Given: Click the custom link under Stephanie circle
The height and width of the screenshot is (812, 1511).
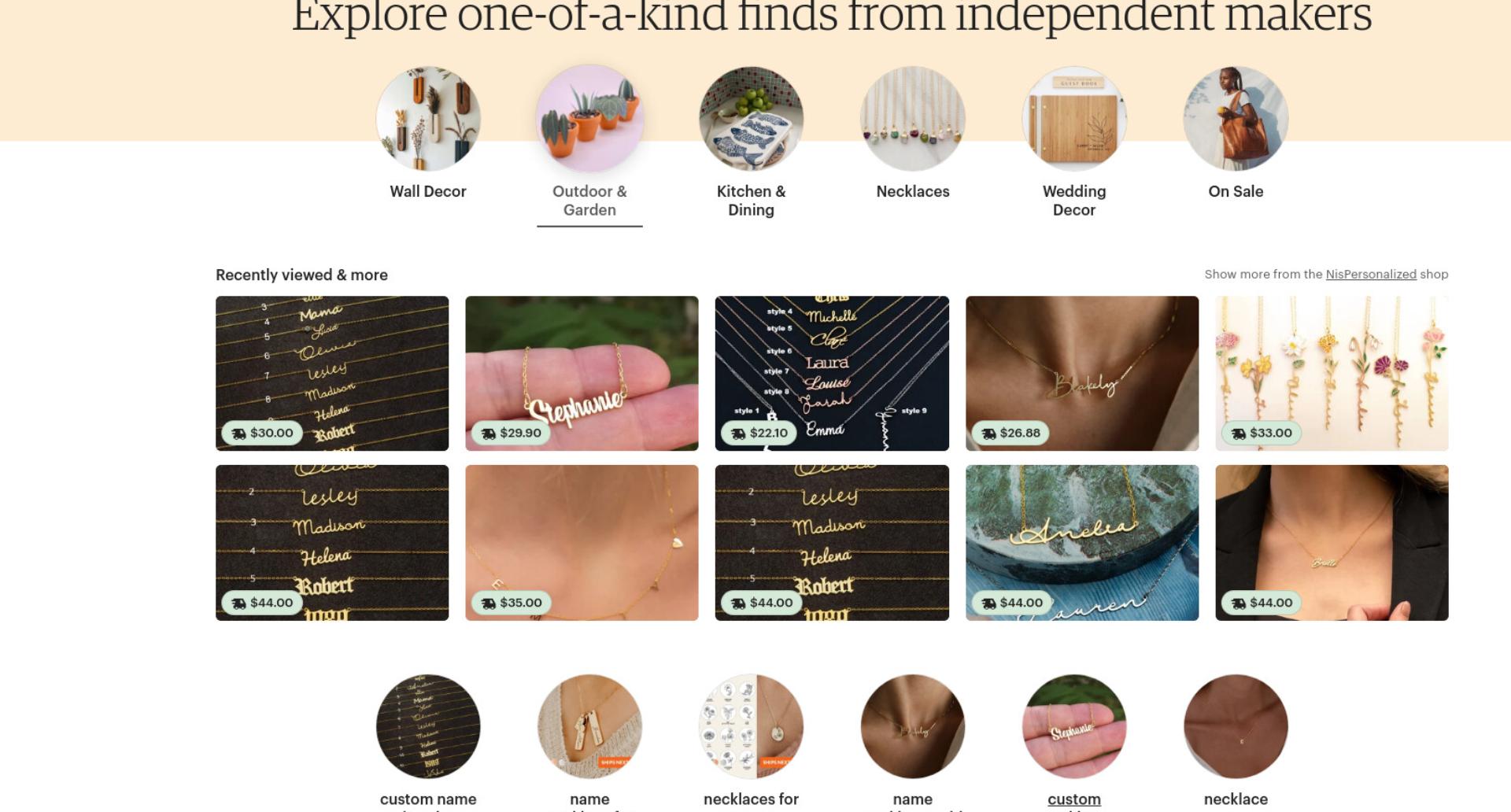Looking at the screenshot, I should 1074,799.
